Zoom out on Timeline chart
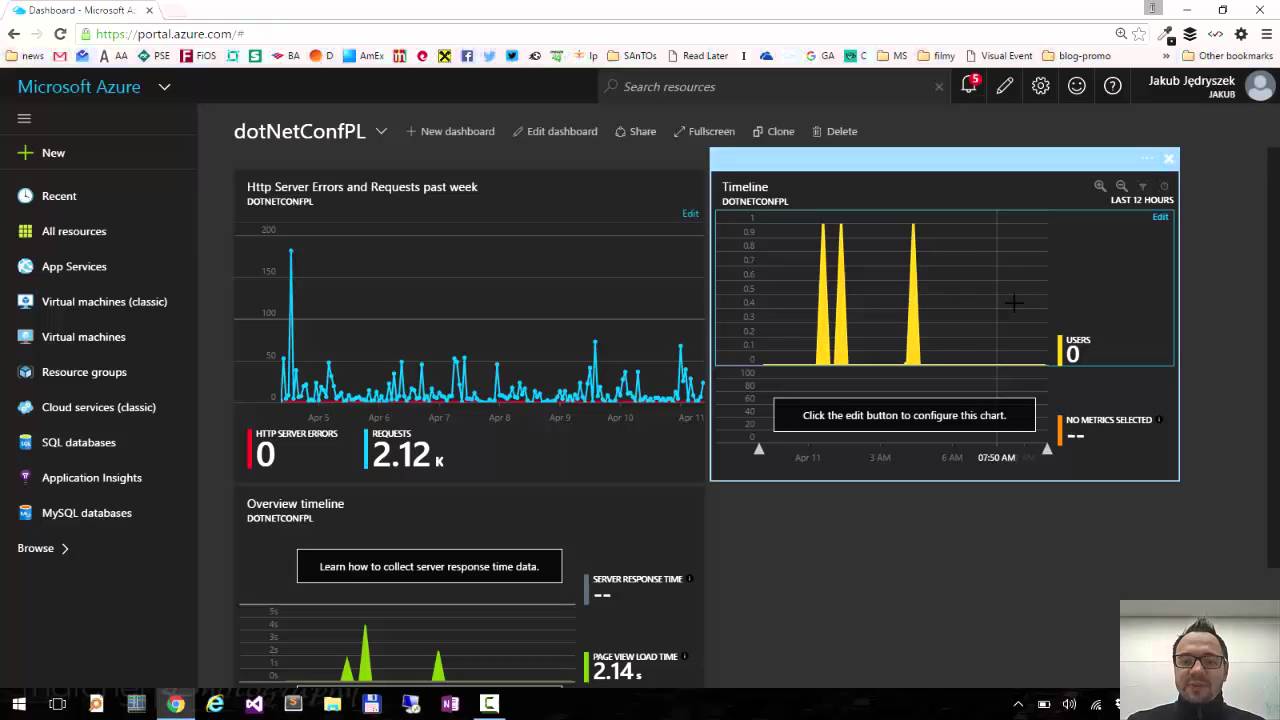This screenshot has width=1280, height=720. coord(1121,186)
